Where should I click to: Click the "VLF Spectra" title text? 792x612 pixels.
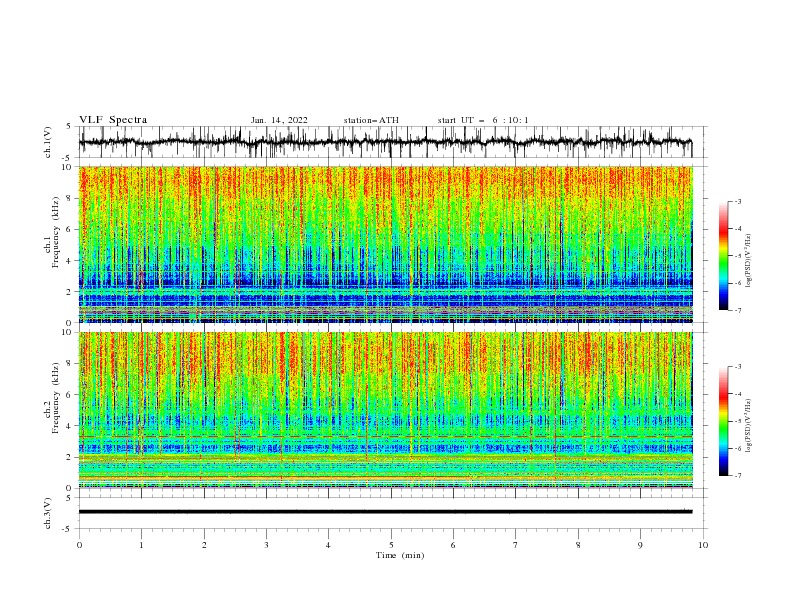tap(113, 120)
